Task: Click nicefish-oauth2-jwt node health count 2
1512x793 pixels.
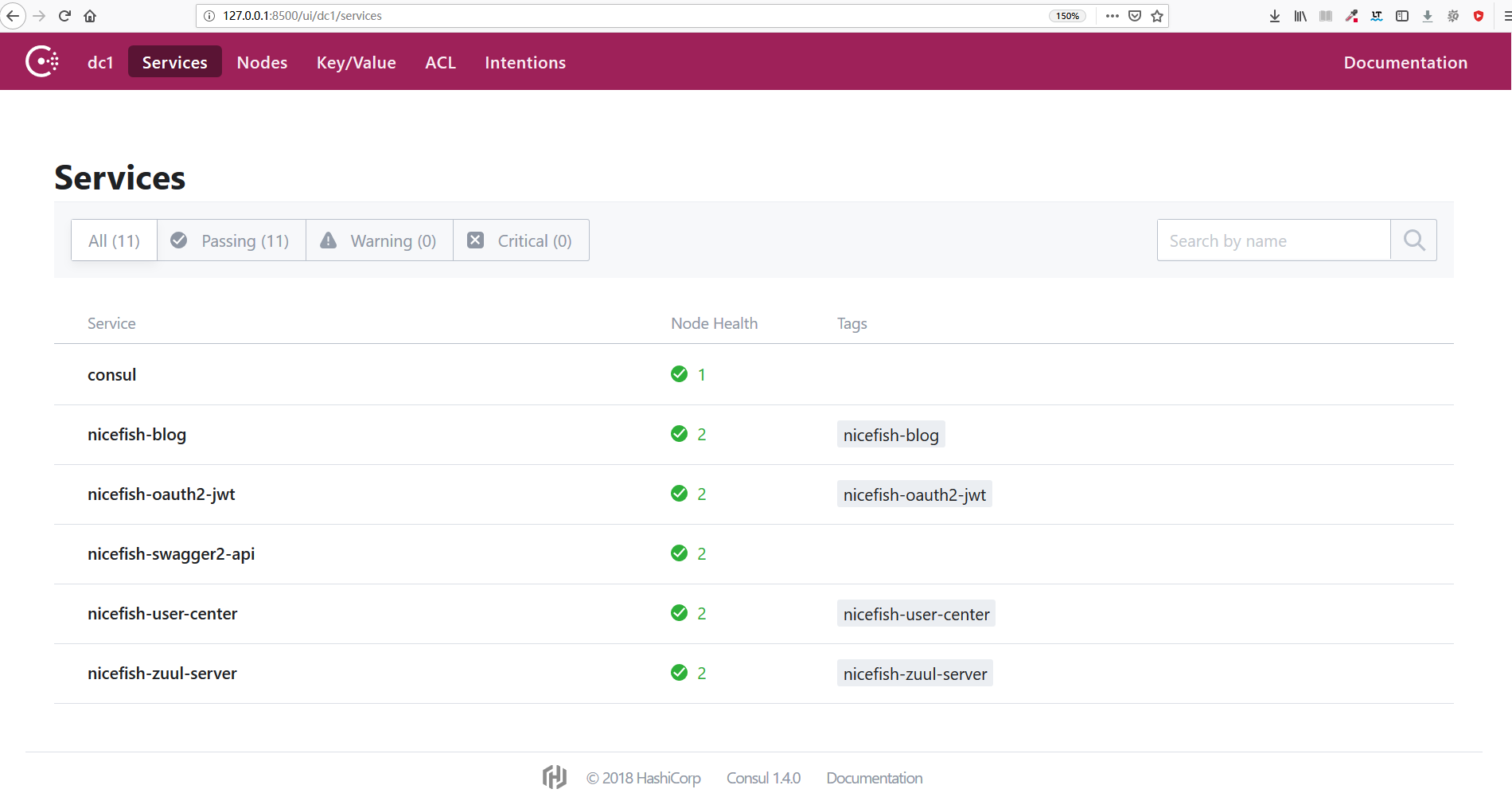Action: tap(702, 494)
